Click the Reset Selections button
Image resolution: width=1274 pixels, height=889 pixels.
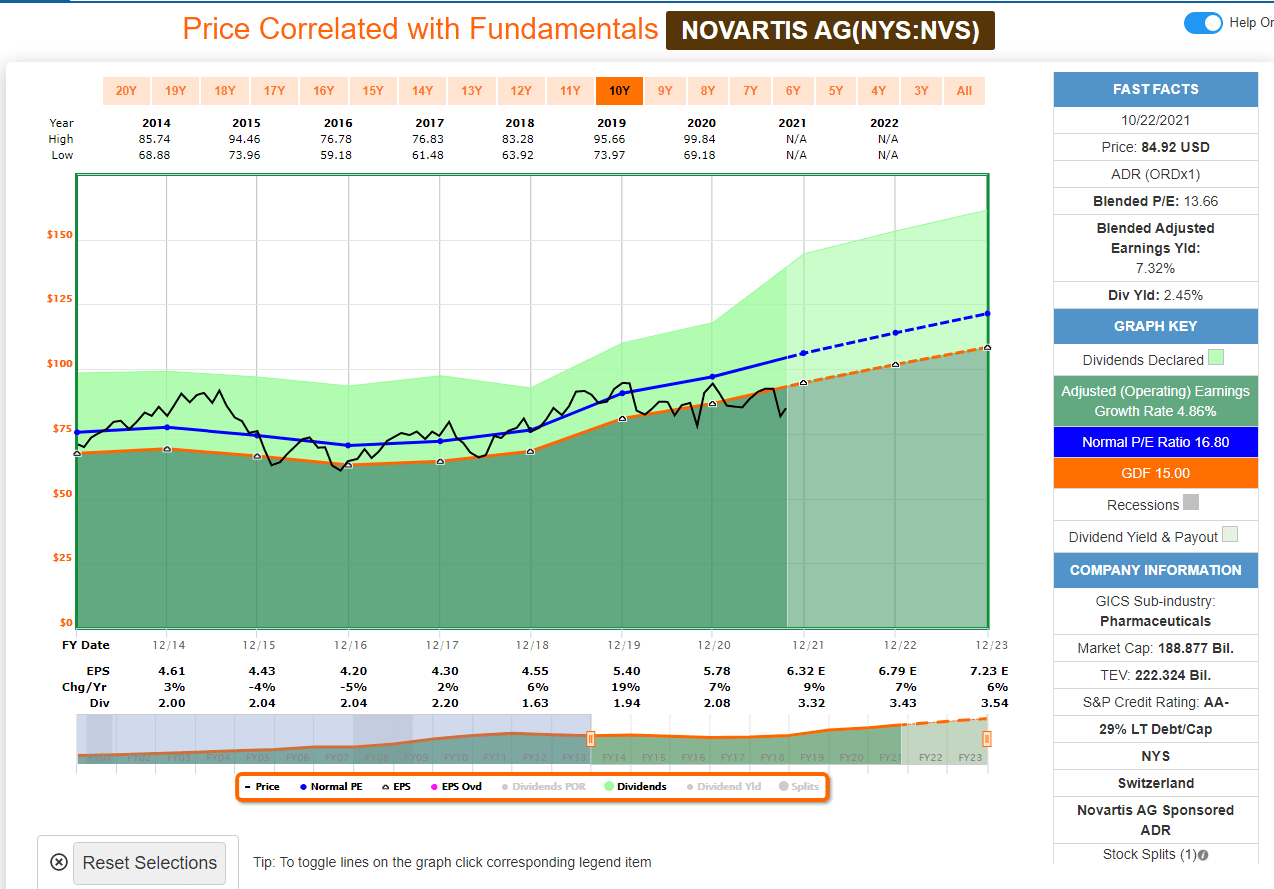coord(149,862)
